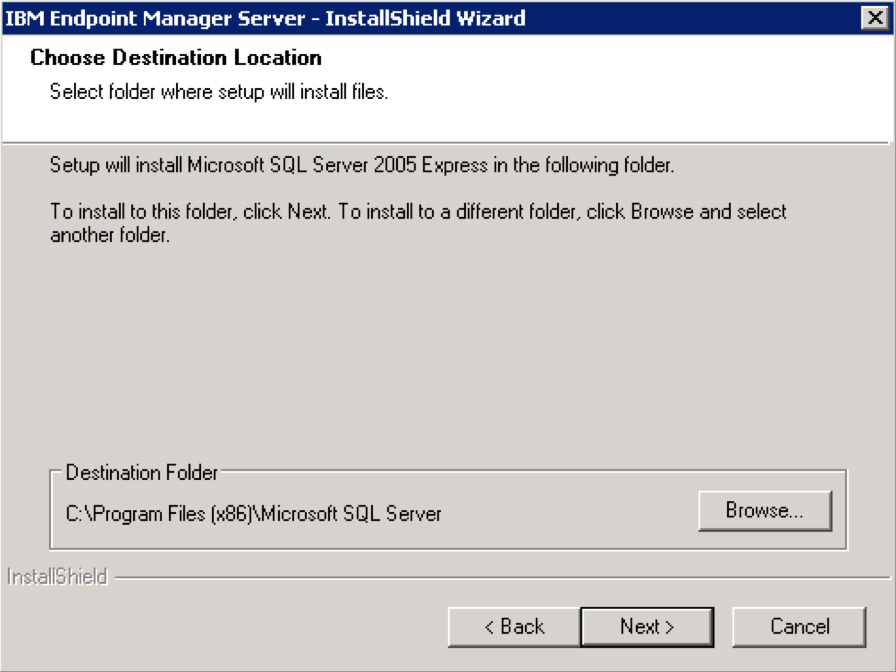This screenshot has width=896, height=672.
Task: Click the 'another folder.' text line
Action: pyautogui.click(x=110, y=236)
